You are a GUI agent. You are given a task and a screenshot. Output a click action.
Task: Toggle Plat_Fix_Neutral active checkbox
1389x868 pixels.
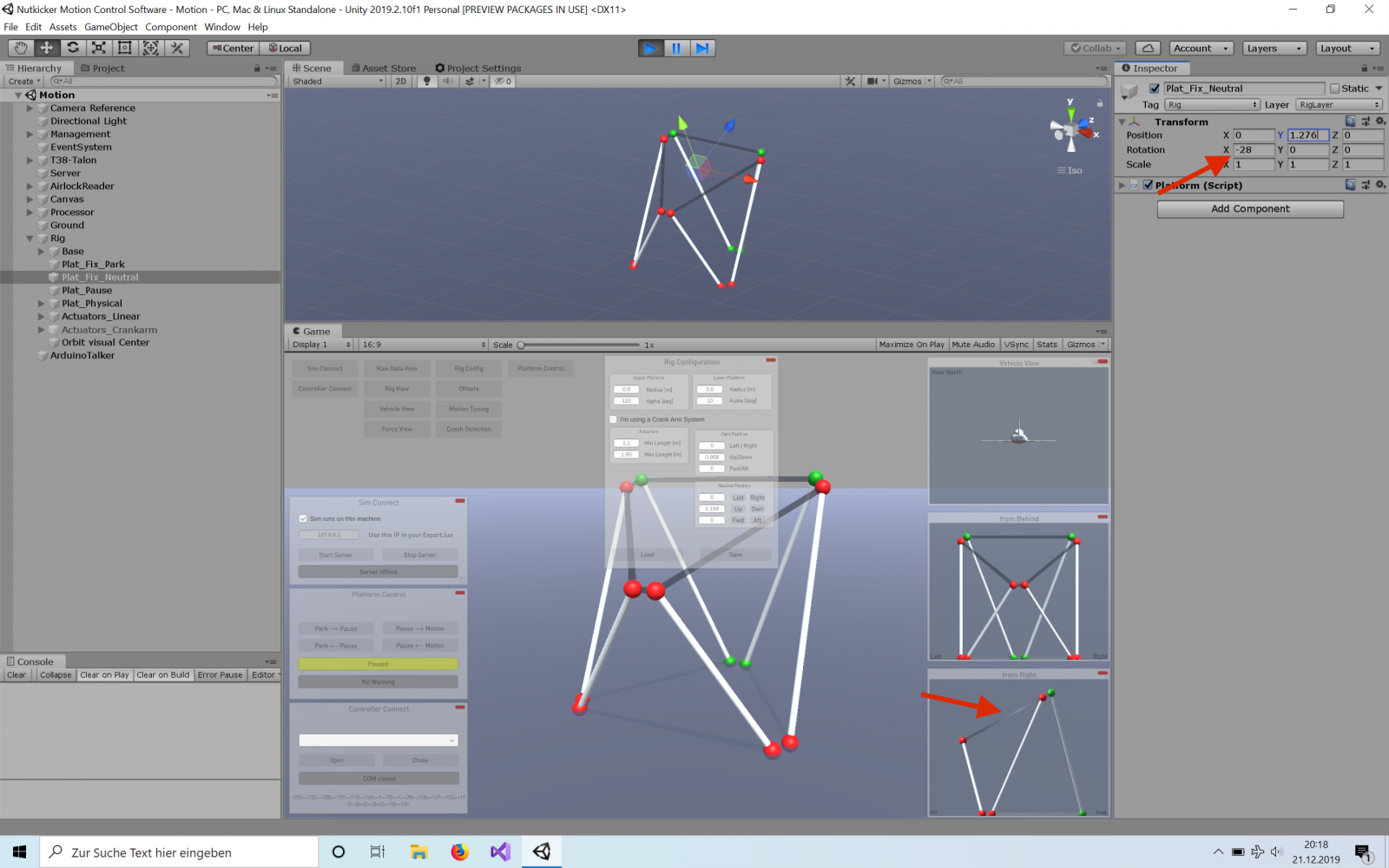click(1154, 89)
